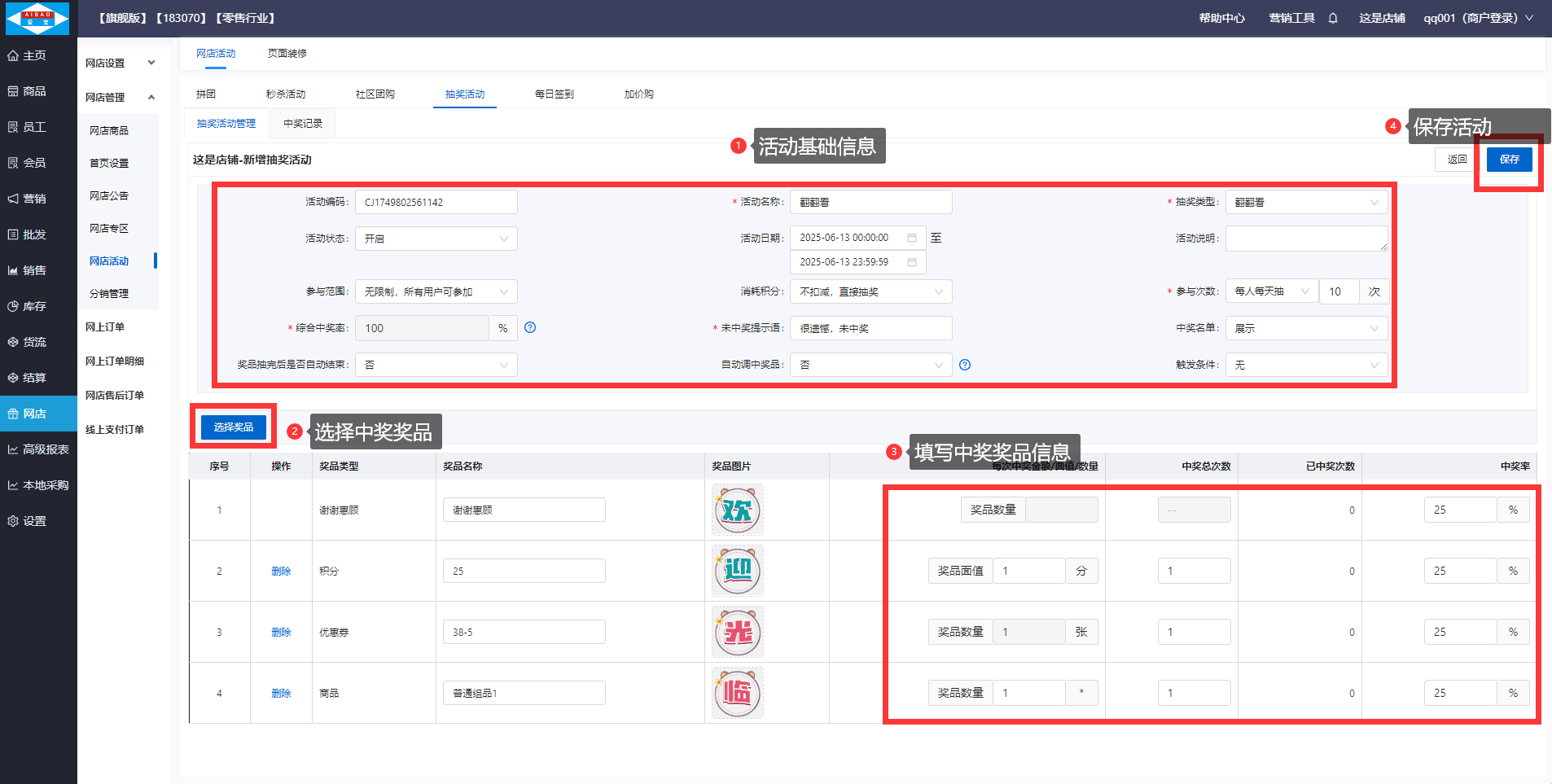Click the AIBAO logo
This screenshot has width=1552, height=784.
click(37, 18)
